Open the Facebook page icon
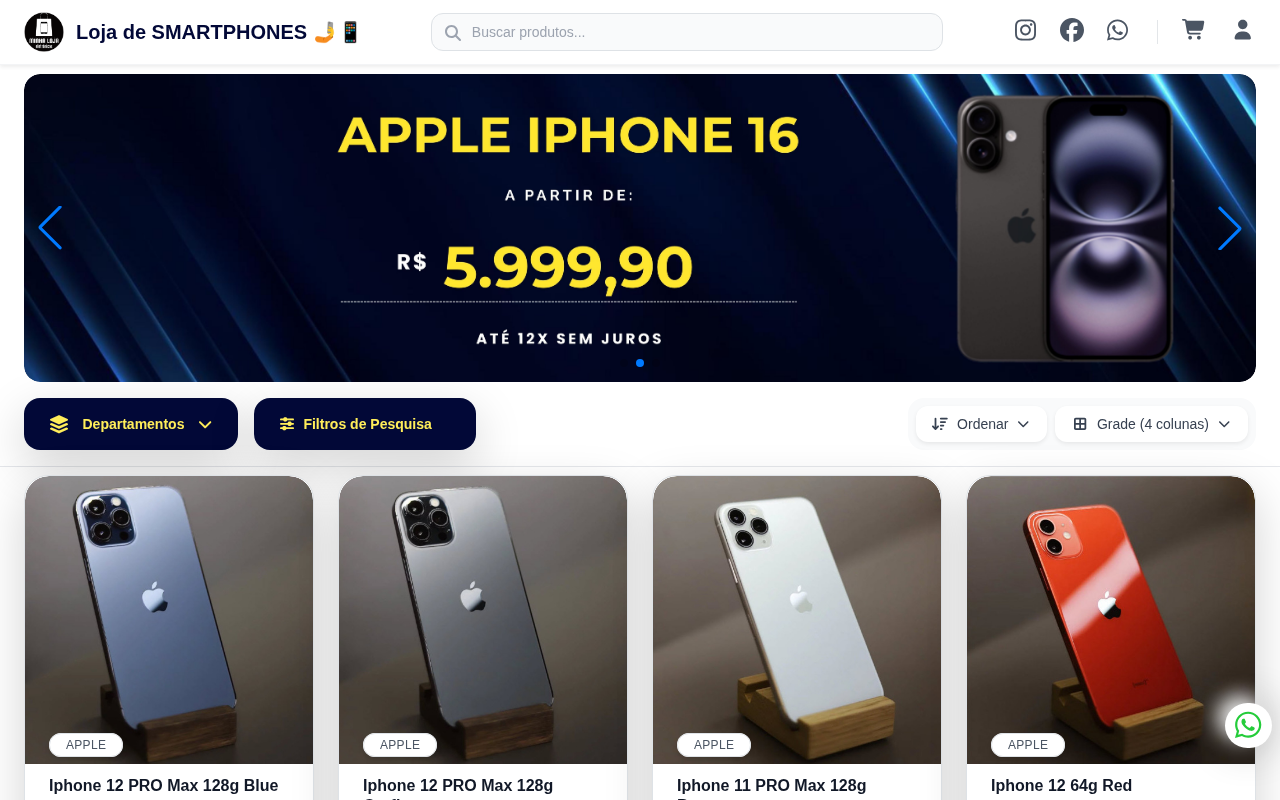 (1072, 30)
